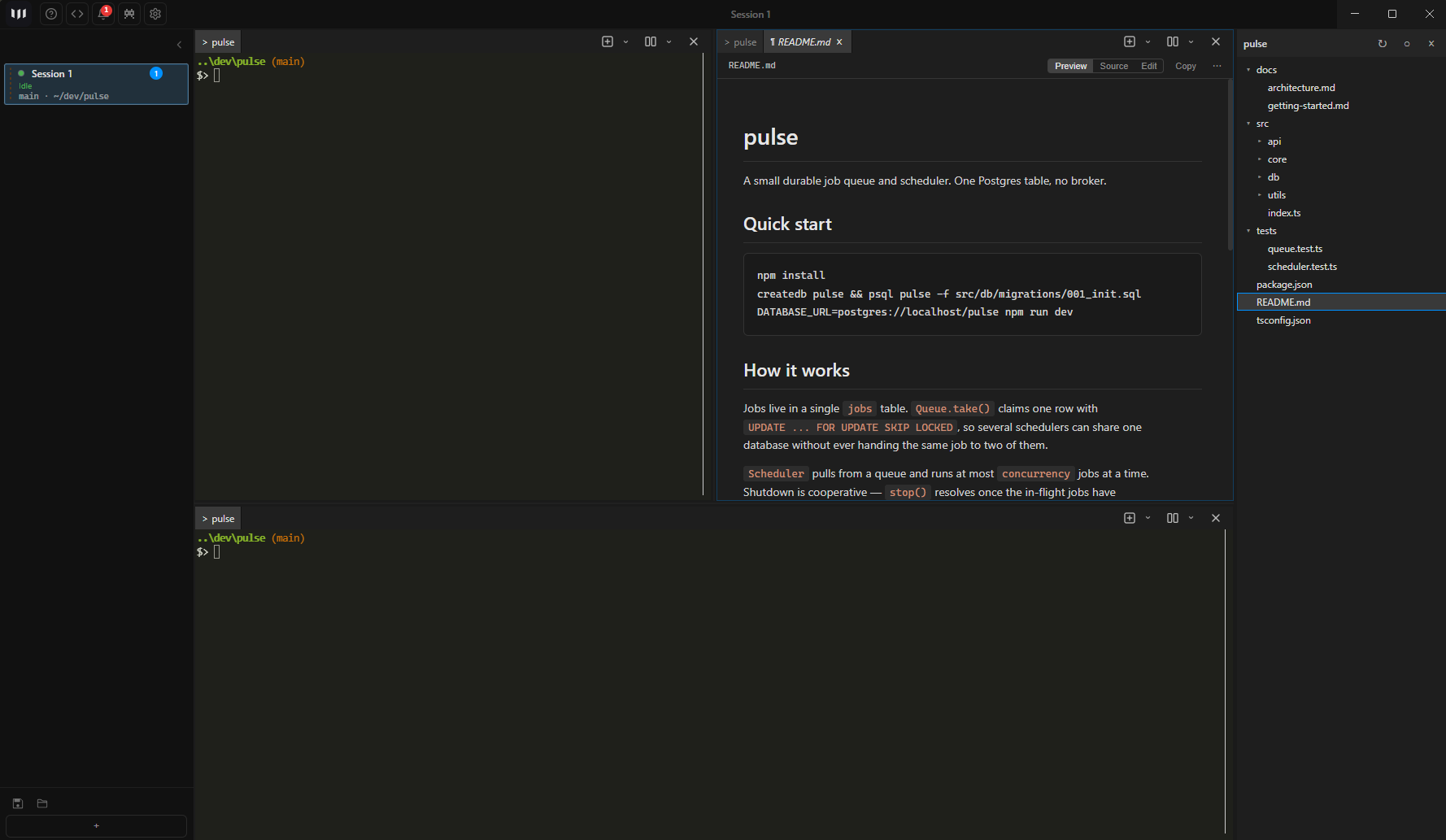Focus the bottom terminal prompt
This screenshot has height=840, width=1446.
[x=217, y=552]
